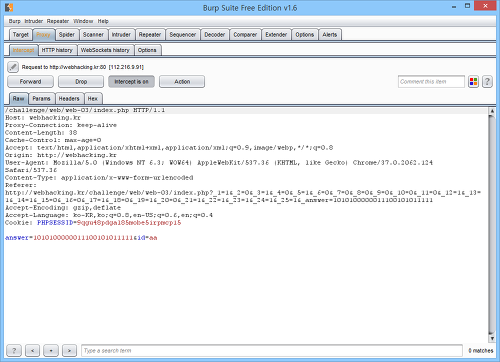Click the plus search options button

[x=51, y=350]
